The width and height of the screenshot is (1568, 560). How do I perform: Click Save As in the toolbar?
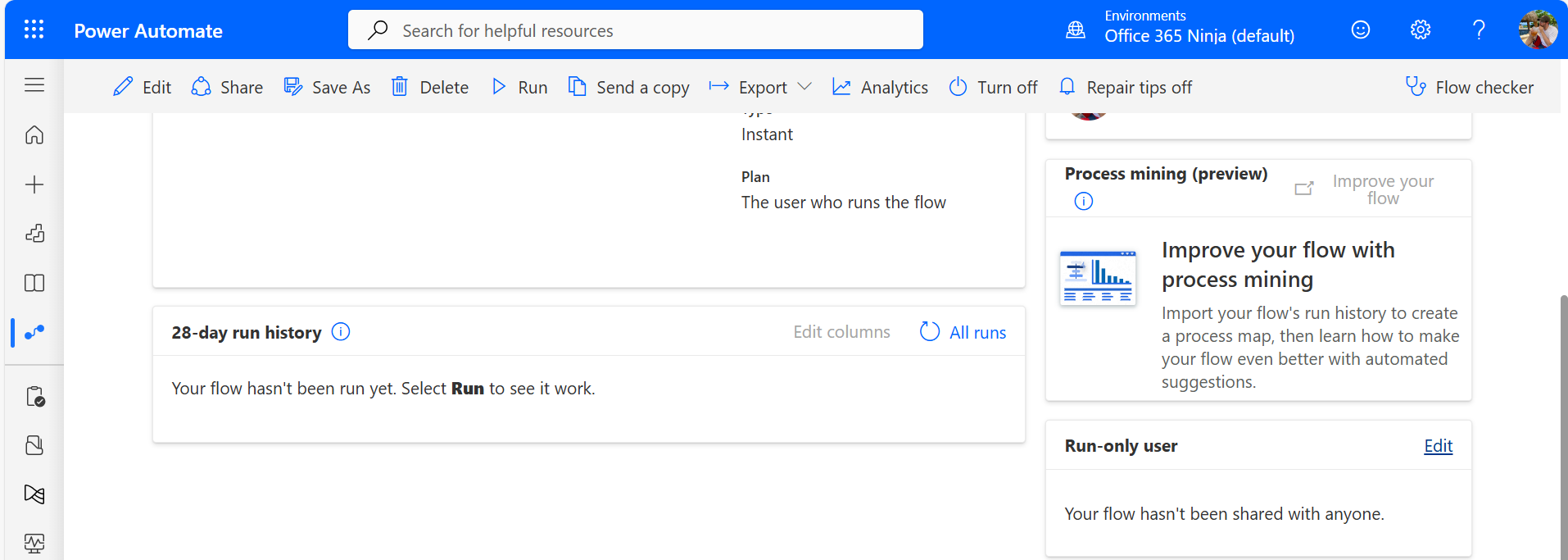pos(327,87)
